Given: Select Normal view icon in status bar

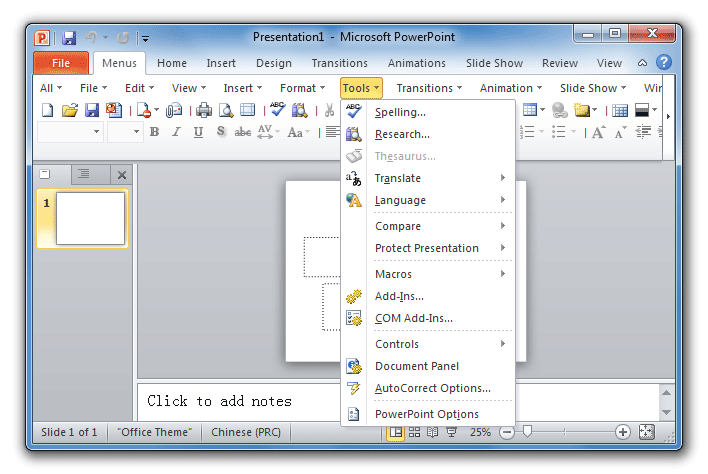Looking at the screenshot, I should 396,432.
